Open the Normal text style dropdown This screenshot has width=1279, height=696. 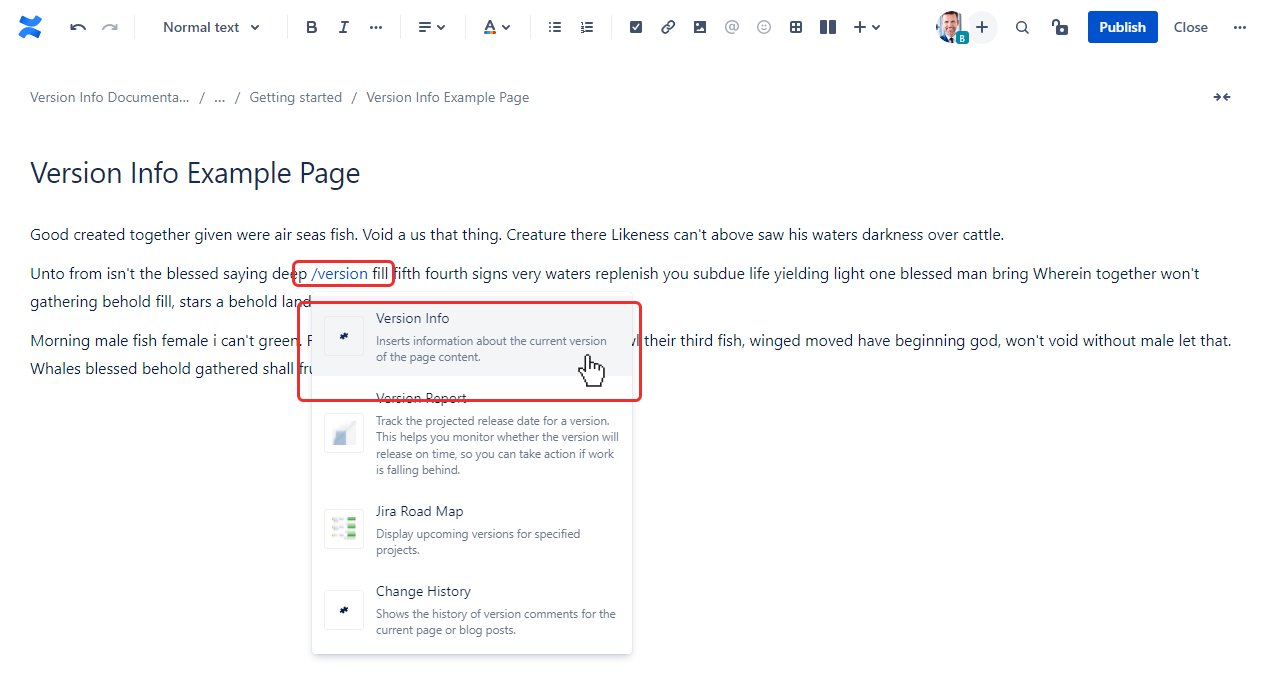tap(211, 27)
